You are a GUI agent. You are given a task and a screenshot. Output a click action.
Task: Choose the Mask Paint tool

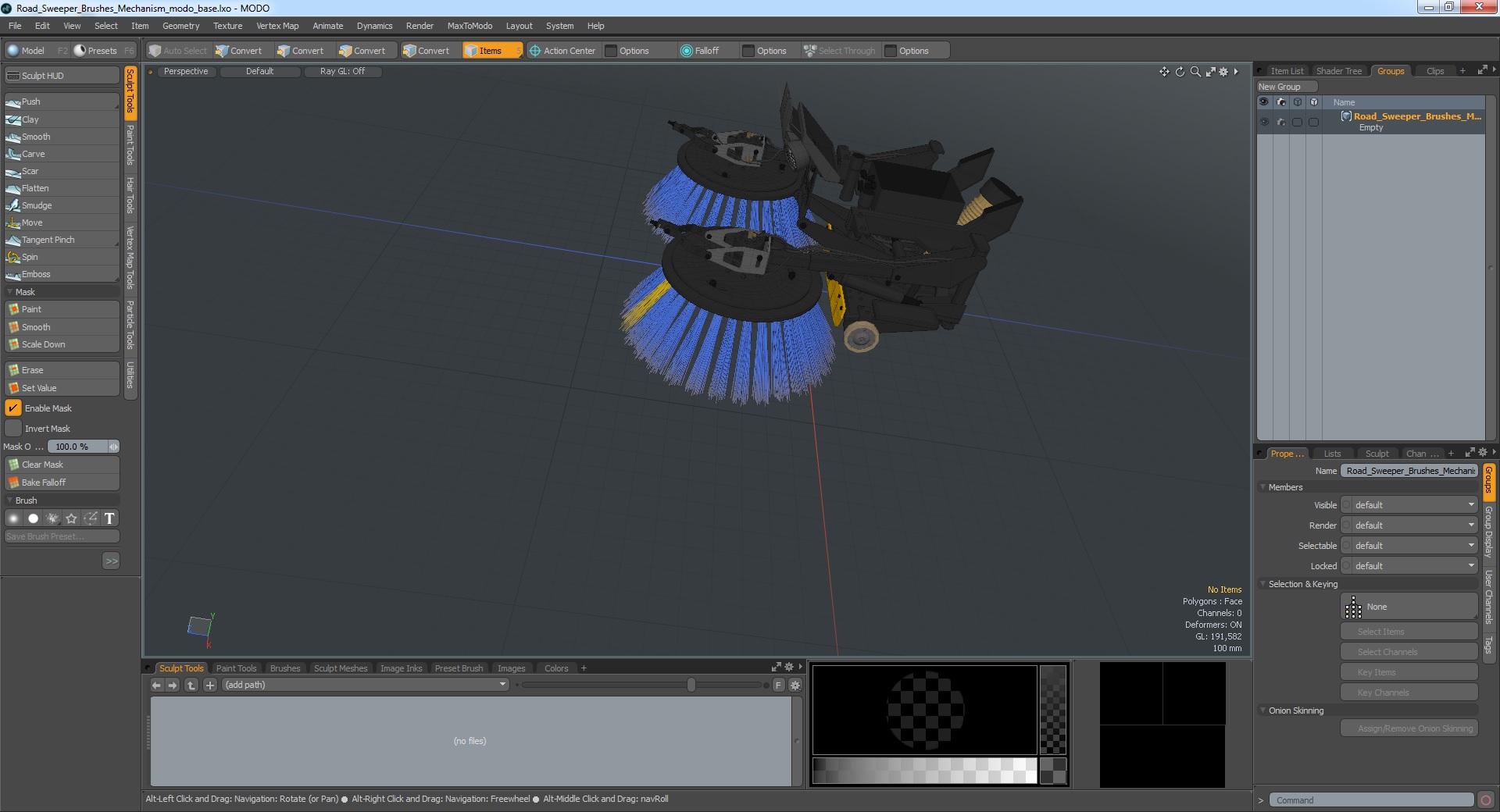(62, 309)
